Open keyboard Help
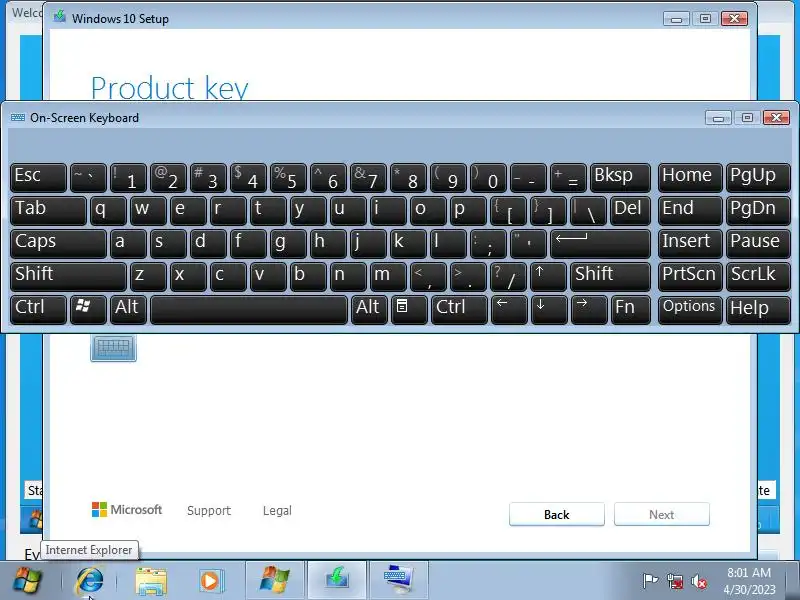 (758, 309)
